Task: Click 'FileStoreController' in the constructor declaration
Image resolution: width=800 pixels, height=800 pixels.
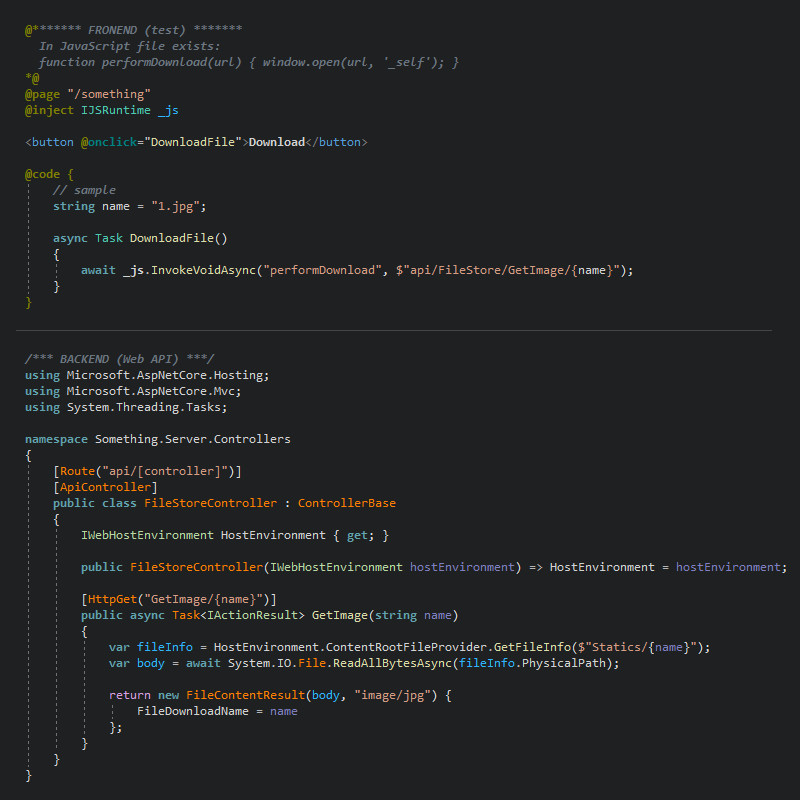Action: coord(196,567)
